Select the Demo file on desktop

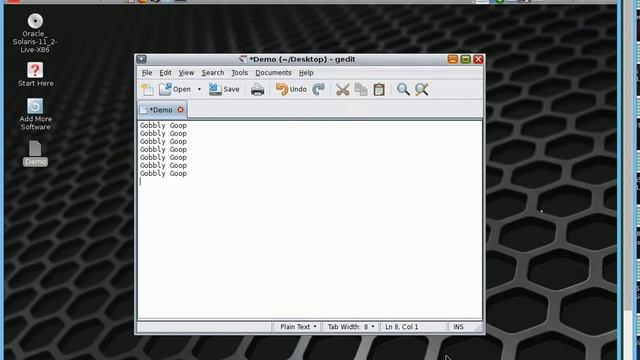coord(35,153)
